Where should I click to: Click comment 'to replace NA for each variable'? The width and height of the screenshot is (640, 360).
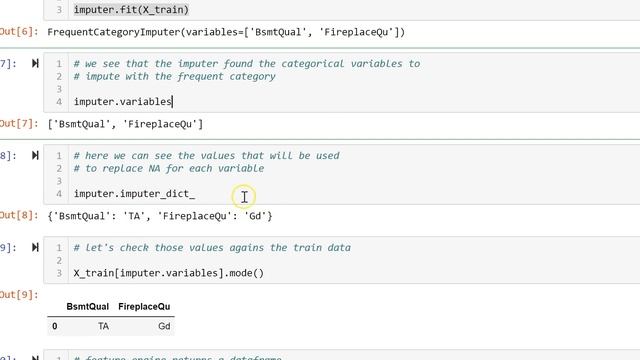(169, 168)
